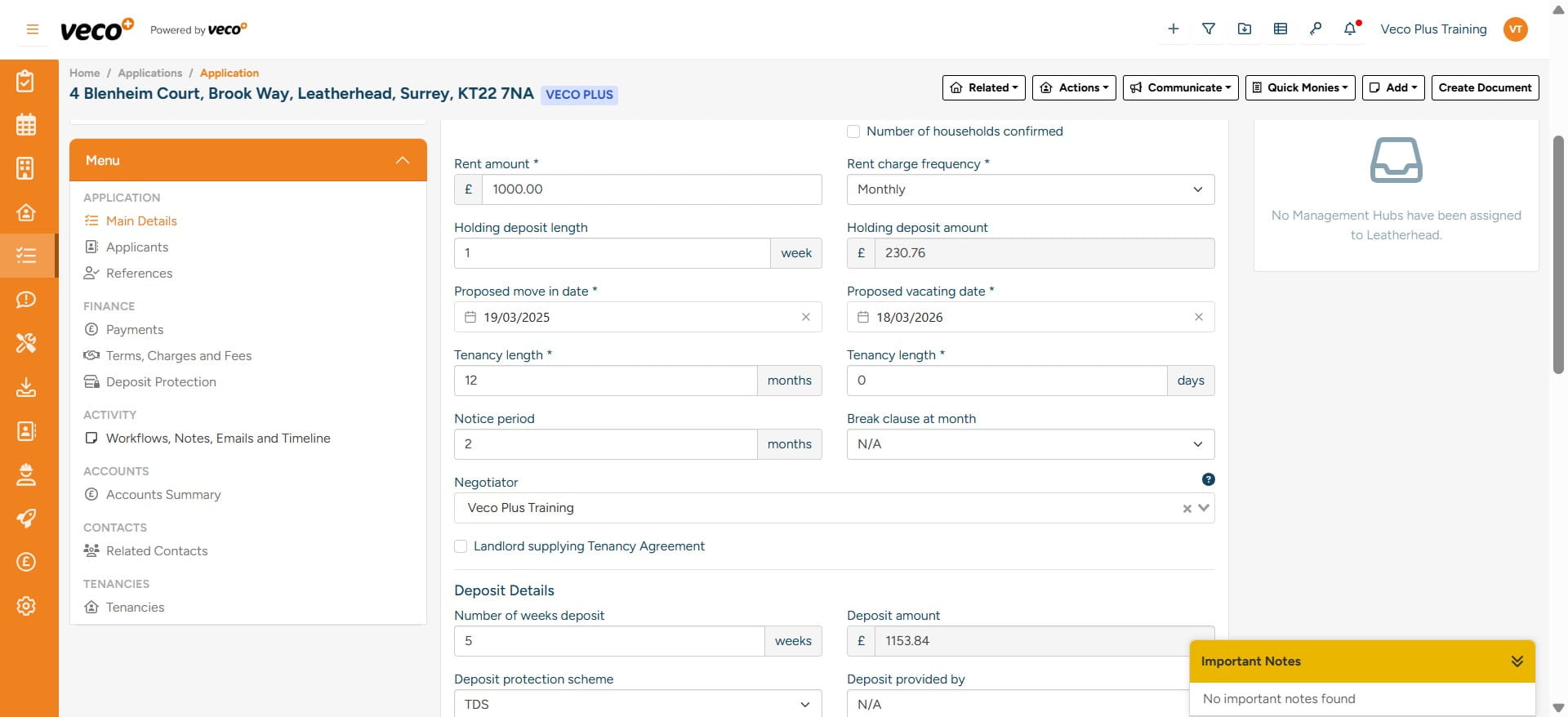Click the page vertical scrollbar
The width and height of the screenshot is (1568, 717).
point(1558,253)
